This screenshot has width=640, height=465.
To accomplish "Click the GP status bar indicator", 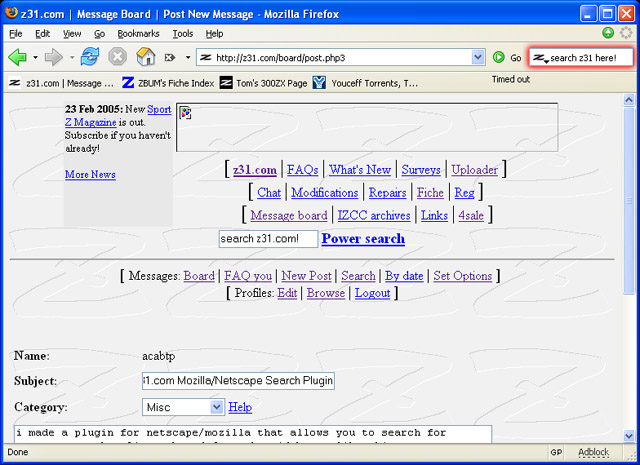I will tap(556, 452).
